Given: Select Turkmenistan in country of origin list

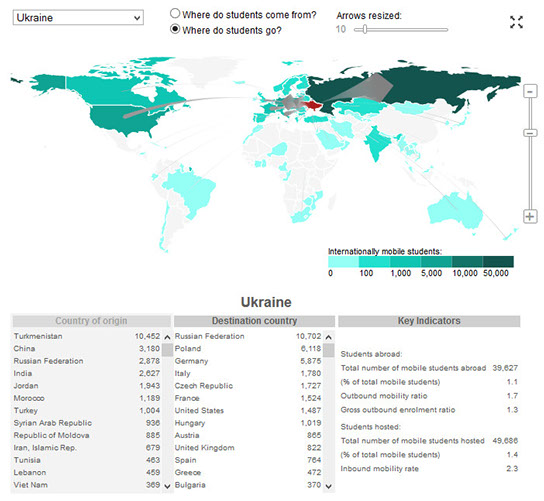Looking at the screenshot, I should coord(87,336).
